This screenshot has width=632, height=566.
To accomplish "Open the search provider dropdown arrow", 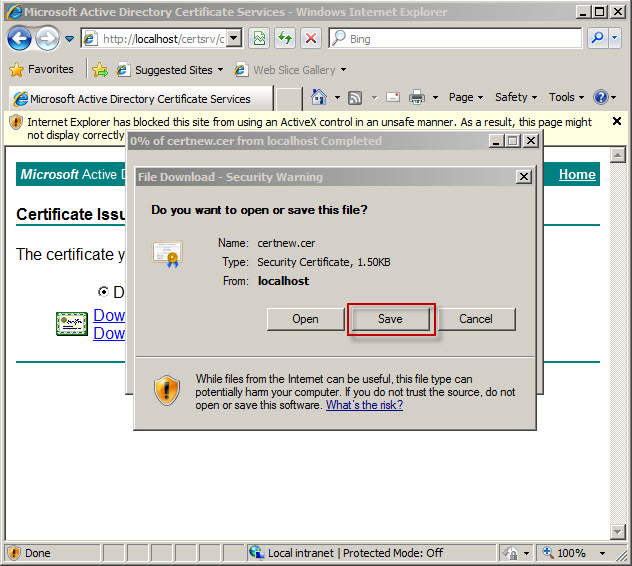I will tap(615, 39).
